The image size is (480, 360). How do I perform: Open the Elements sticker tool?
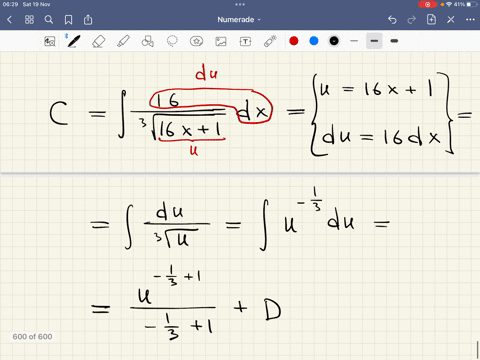(196, 41)
